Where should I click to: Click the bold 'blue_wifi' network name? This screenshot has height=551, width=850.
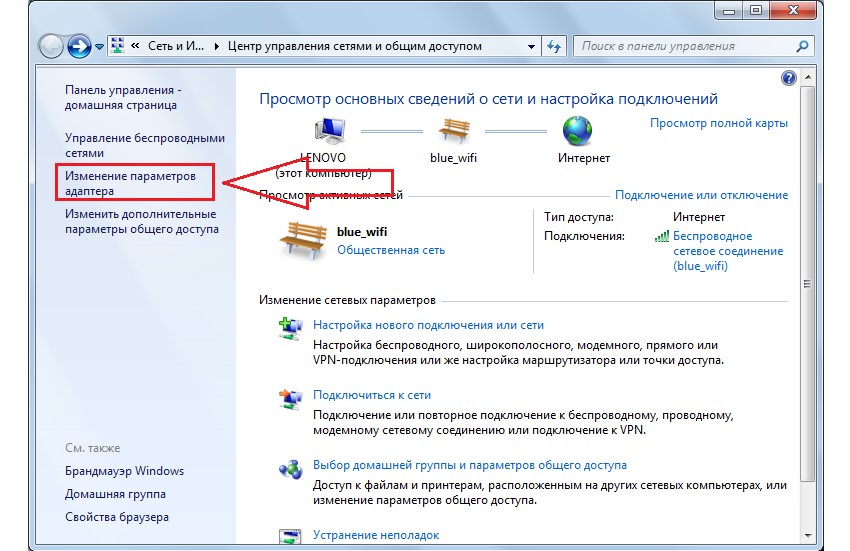[362, 232]
